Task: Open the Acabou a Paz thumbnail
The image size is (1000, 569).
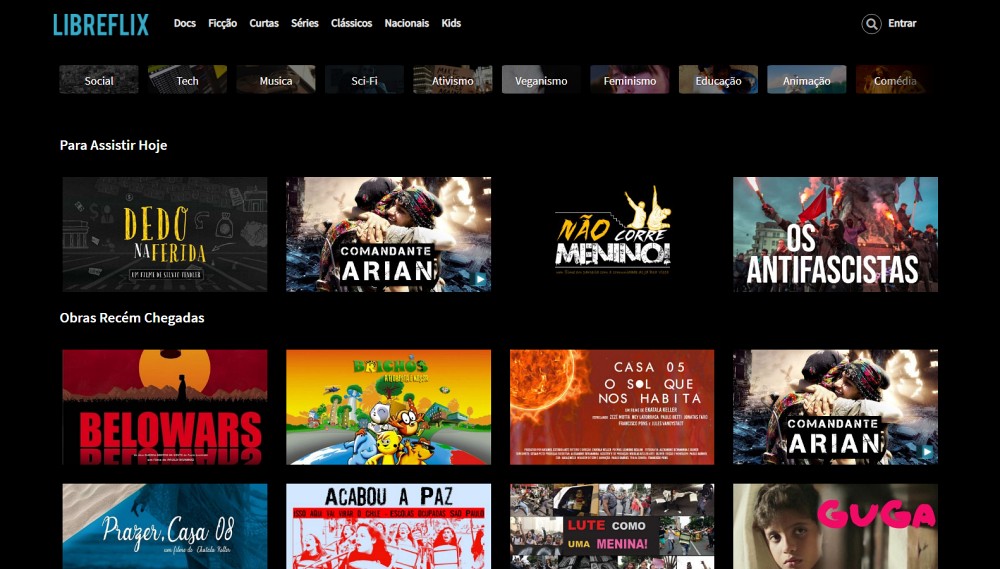Action: [388, 526]
